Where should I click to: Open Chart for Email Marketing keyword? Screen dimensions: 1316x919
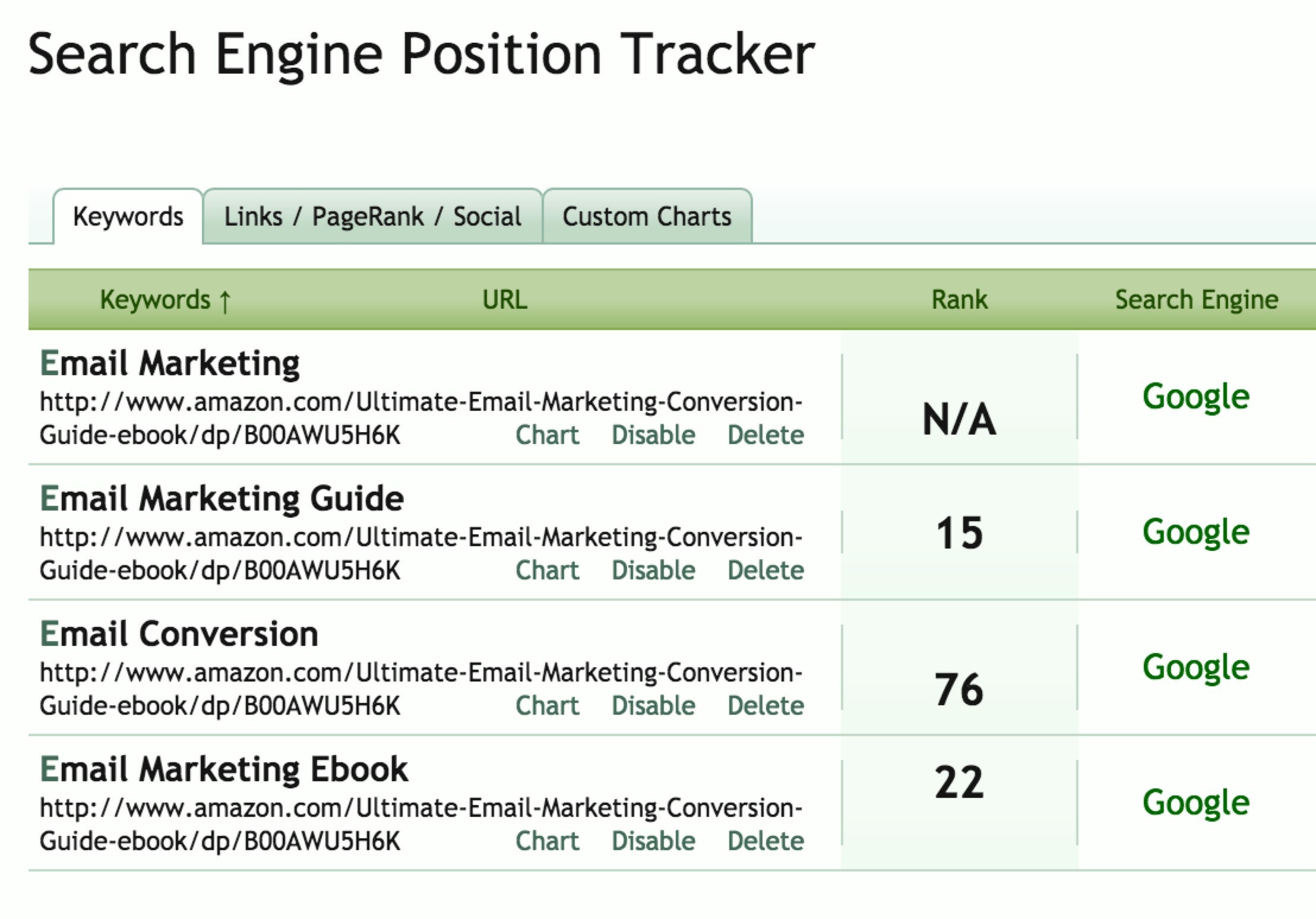(547, 435)
